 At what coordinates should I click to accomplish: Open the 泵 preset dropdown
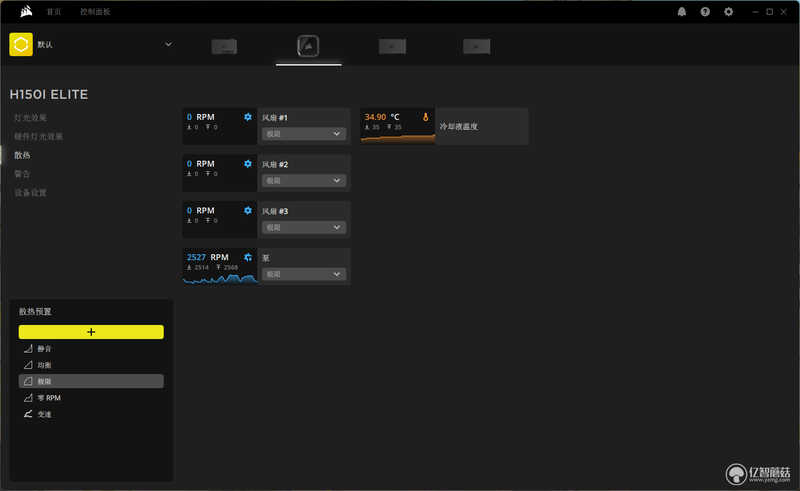click(x=304, y=274)
